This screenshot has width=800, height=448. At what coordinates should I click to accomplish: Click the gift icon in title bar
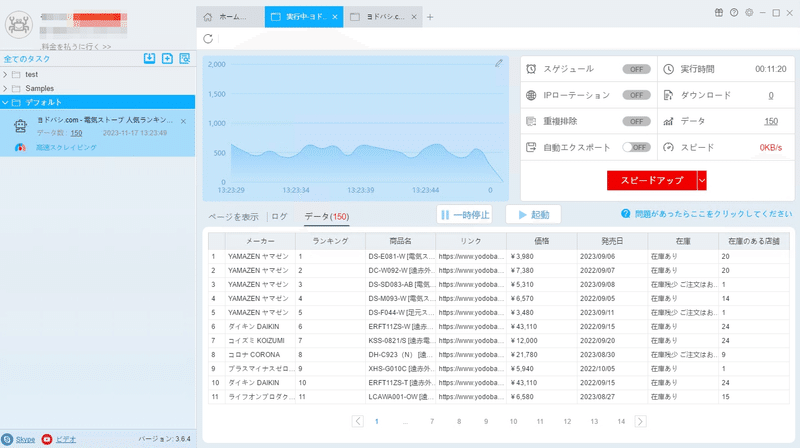pos(718,13)
